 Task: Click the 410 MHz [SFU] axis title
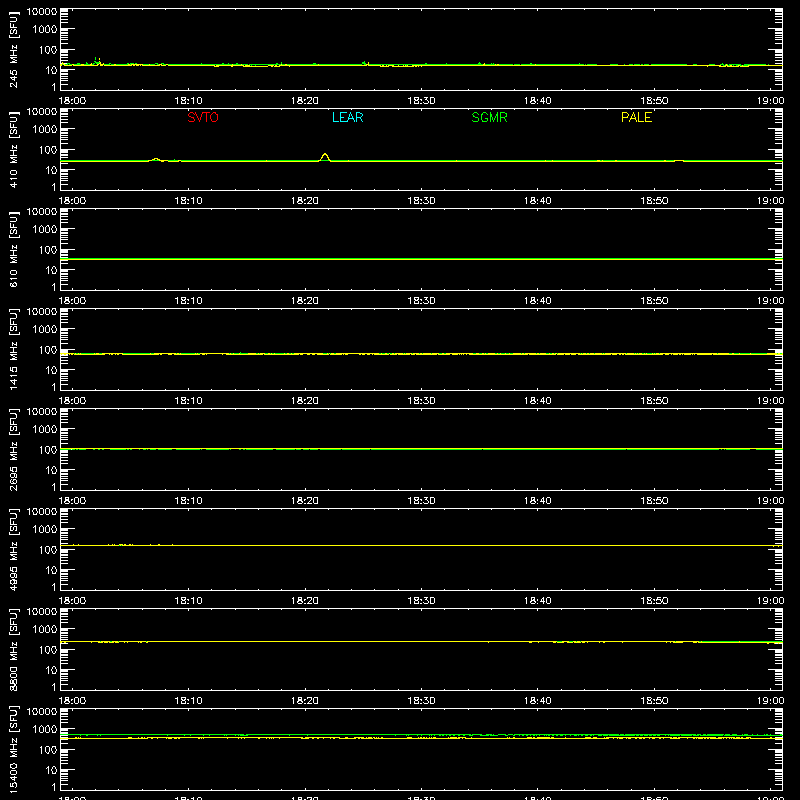[13, 149]
